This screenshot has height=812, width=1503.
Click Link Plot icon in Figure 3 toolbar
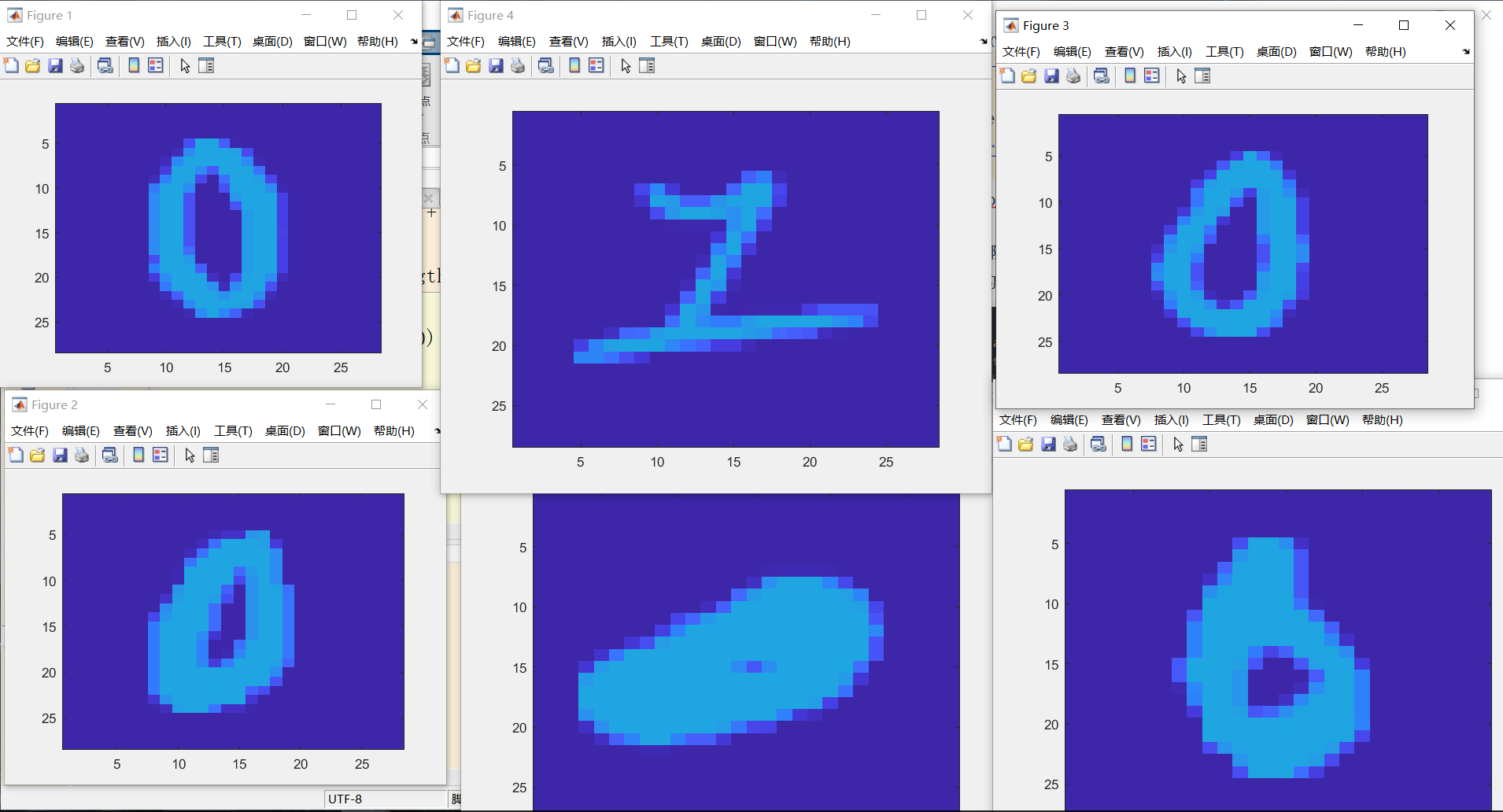tap(1102, 76)
